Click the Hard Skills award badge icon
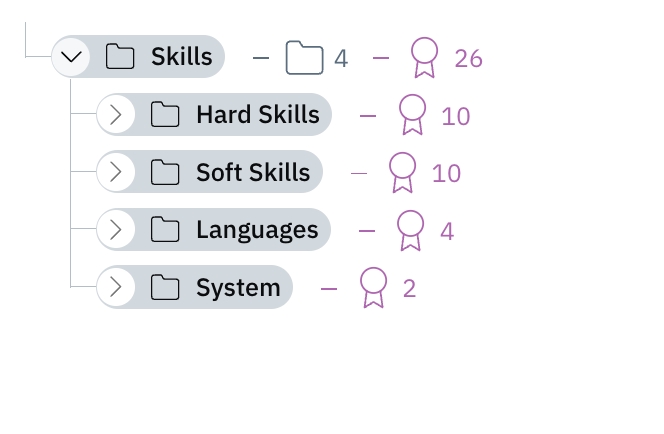 point(412,115)
